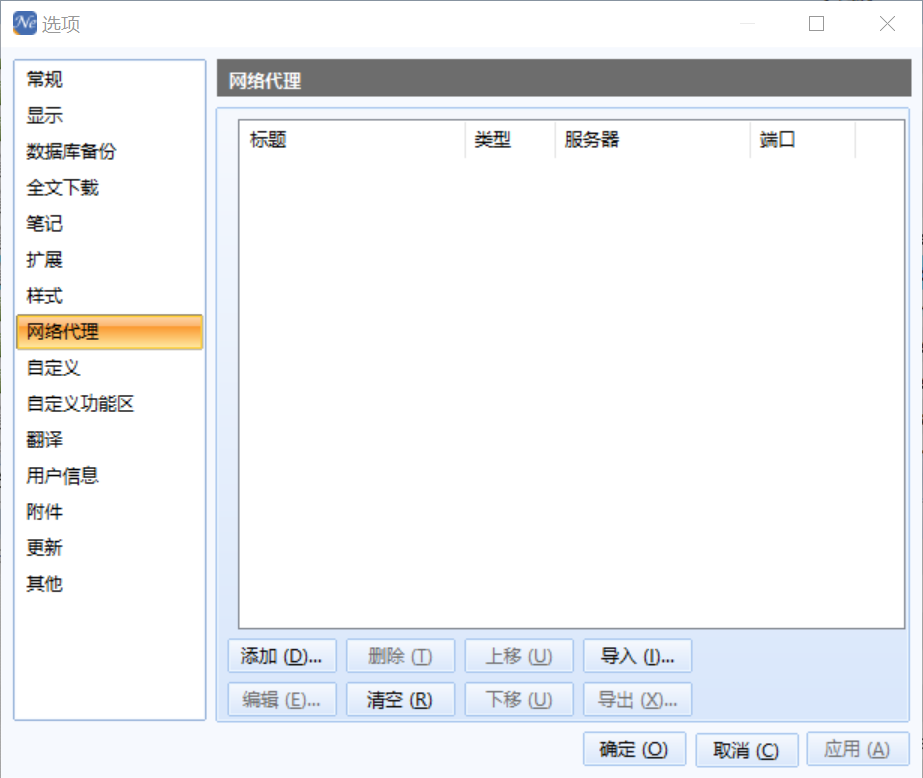Open 更新 settings in sidebar
Screen dimensions: 923x778
pyautogui.click(x=45, y=548)
